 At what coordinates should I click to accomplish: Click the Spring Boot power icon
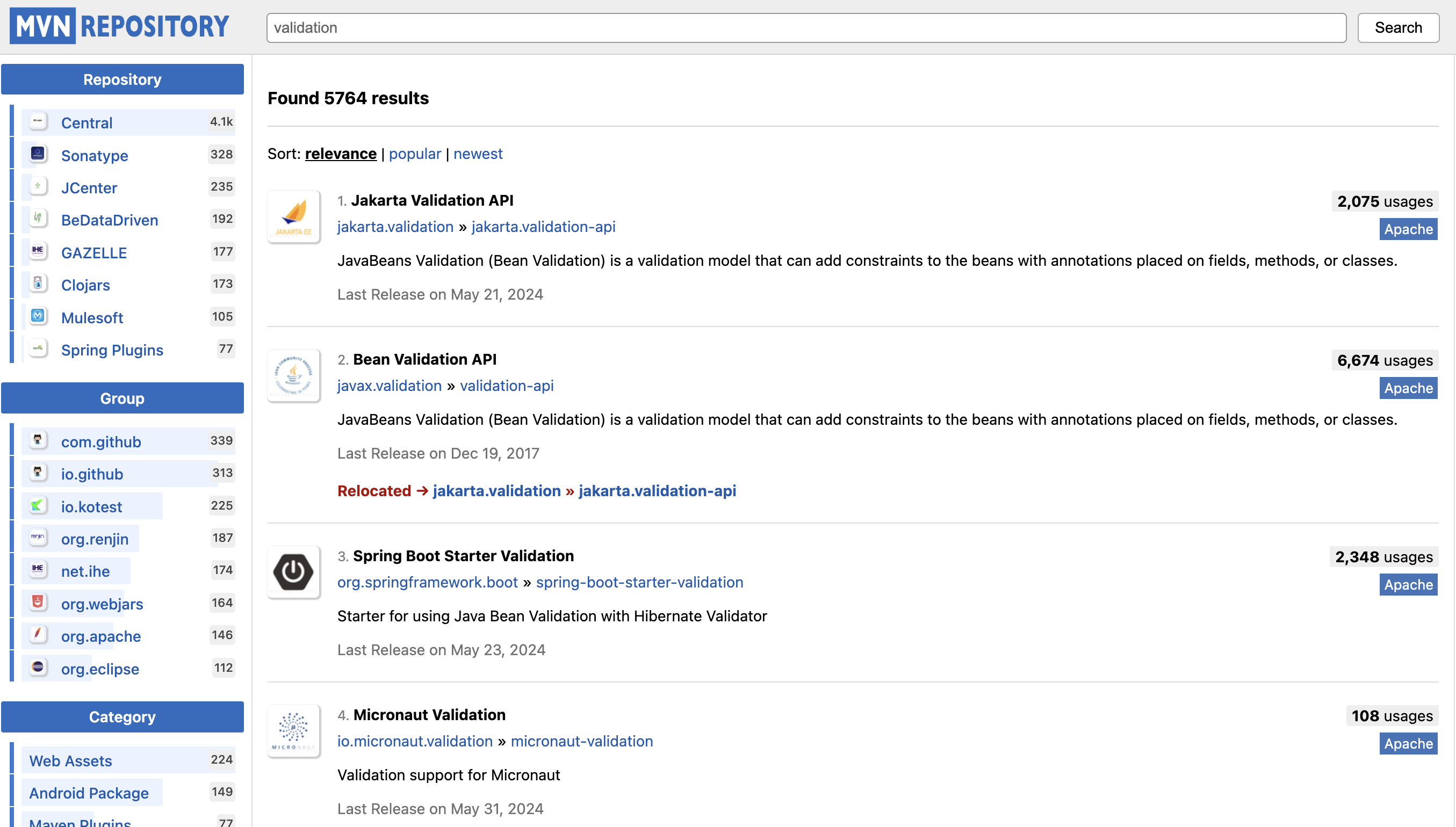294,572
